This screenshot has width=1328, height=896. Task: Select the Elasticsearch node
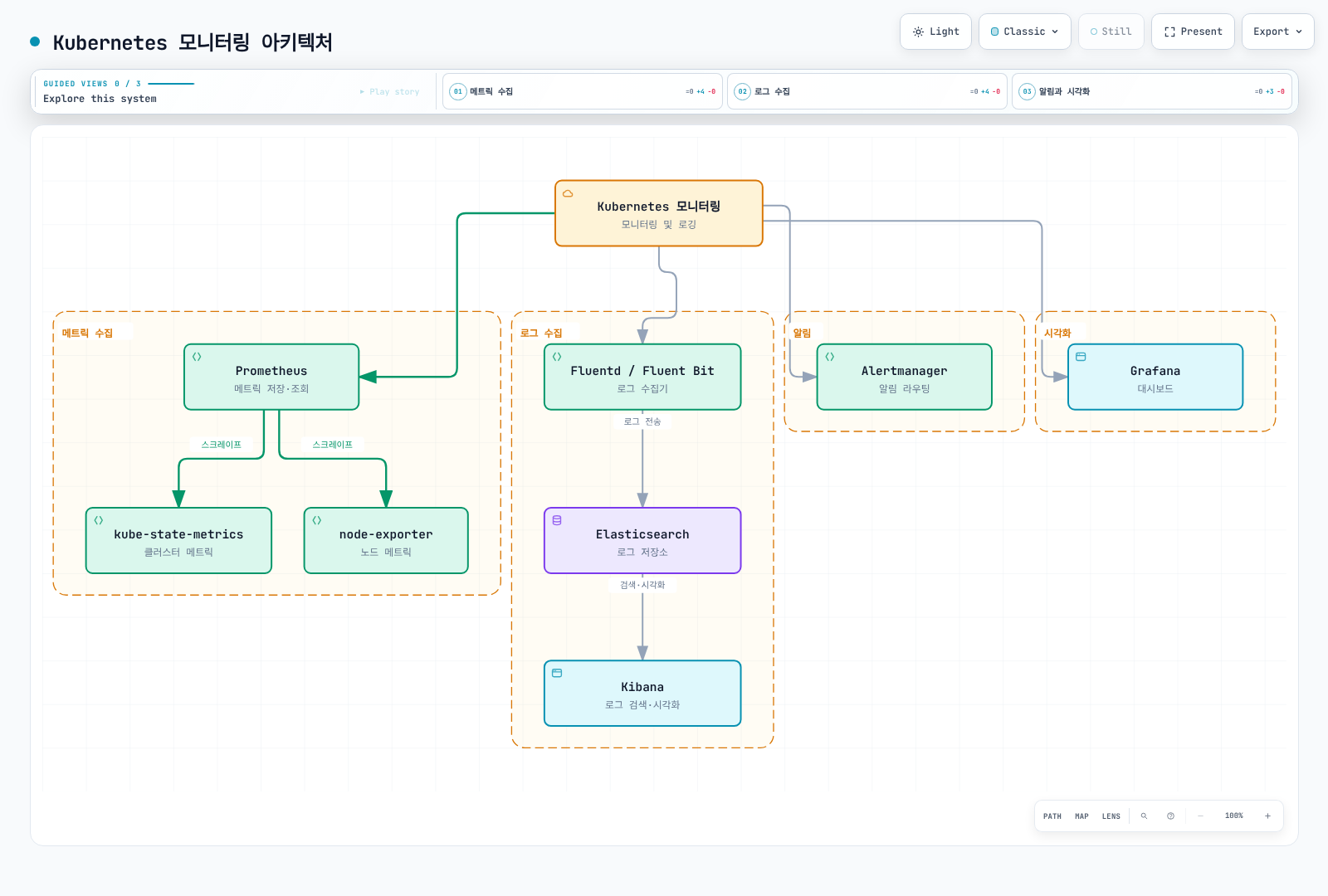click(x=642, y=540)
